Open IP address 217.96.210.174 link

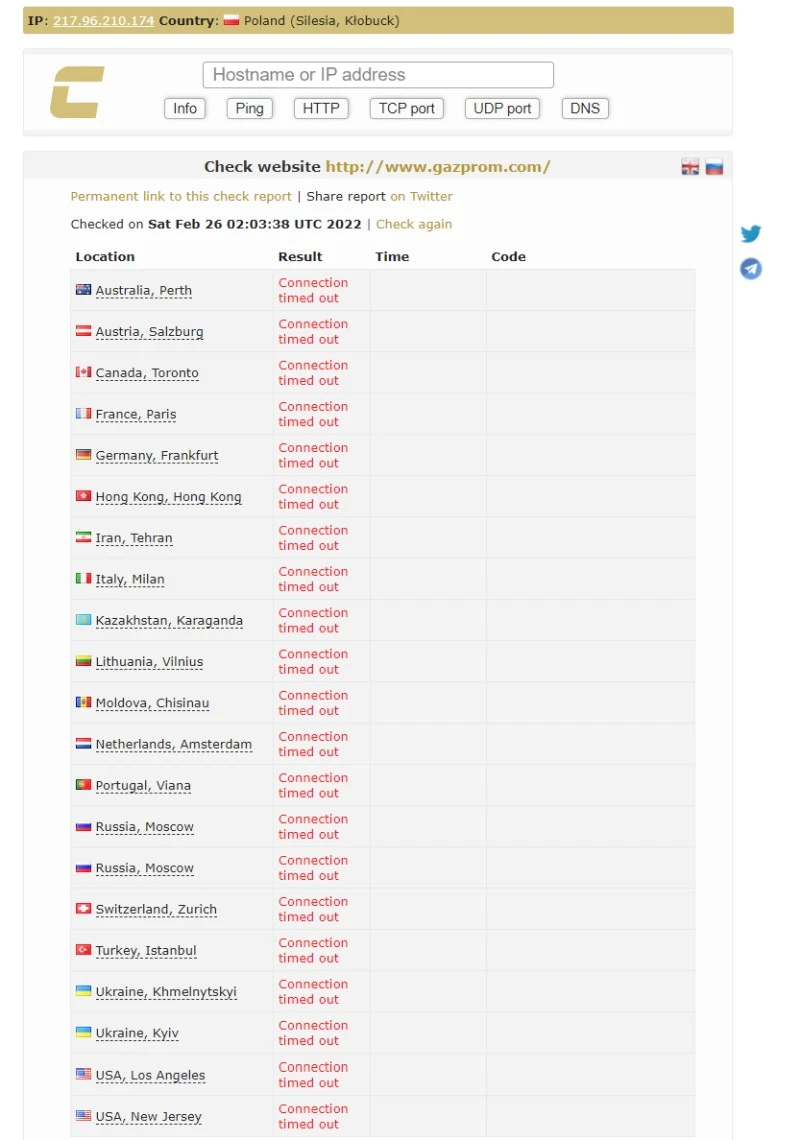pyautogui.click(x=104, y=21)
